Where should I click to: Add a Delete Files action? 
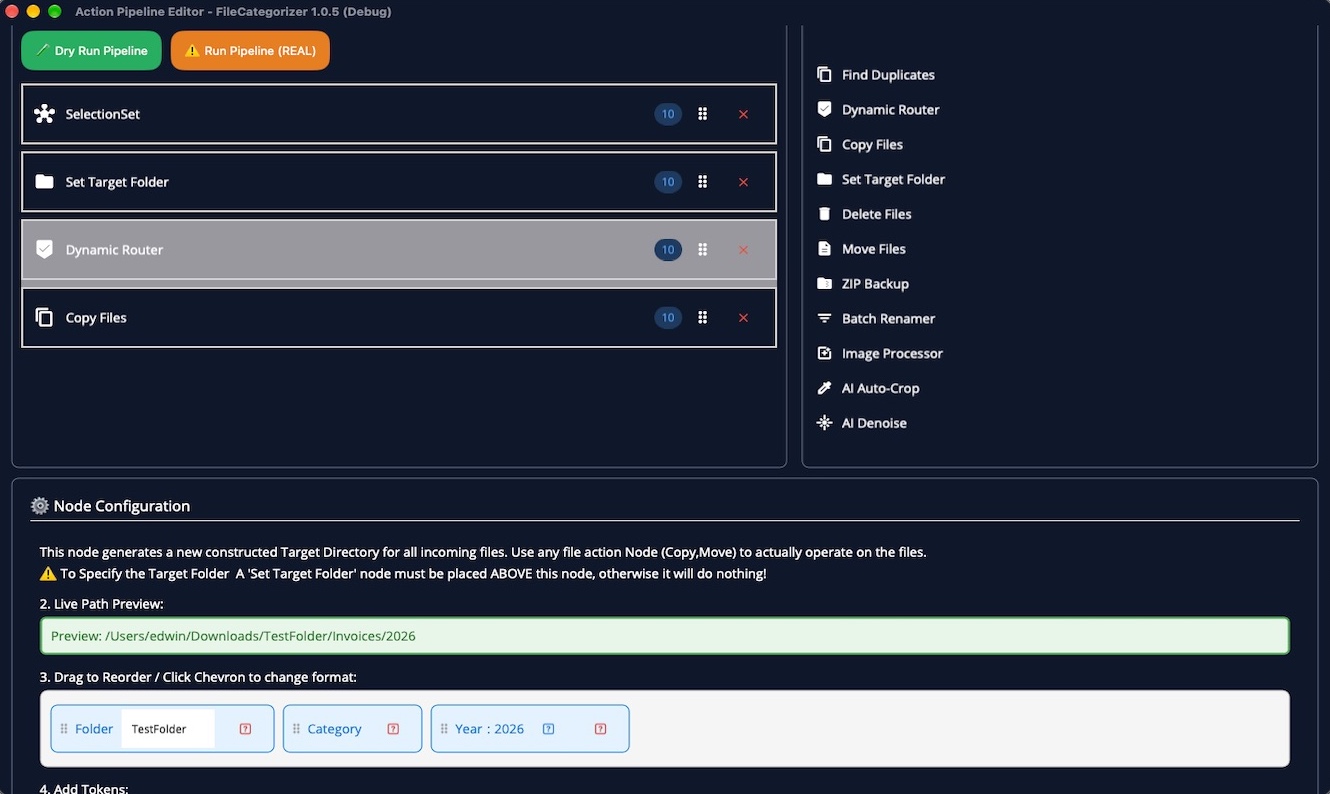(x=877, y=214)
